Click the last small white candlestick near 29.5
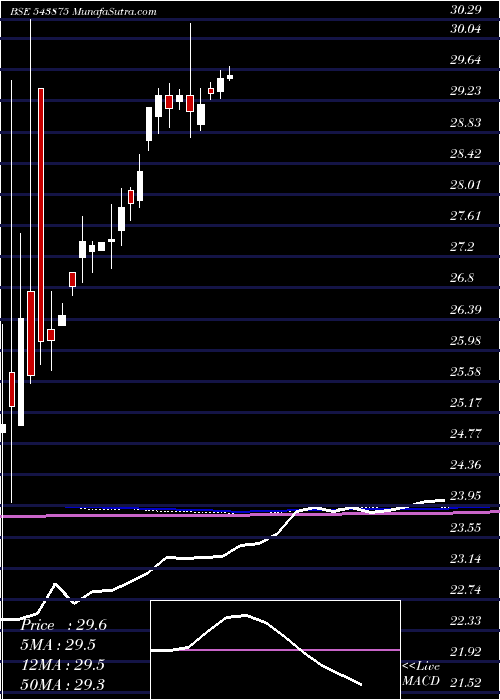This screenshot has width=500, height=700. [230, 77]
